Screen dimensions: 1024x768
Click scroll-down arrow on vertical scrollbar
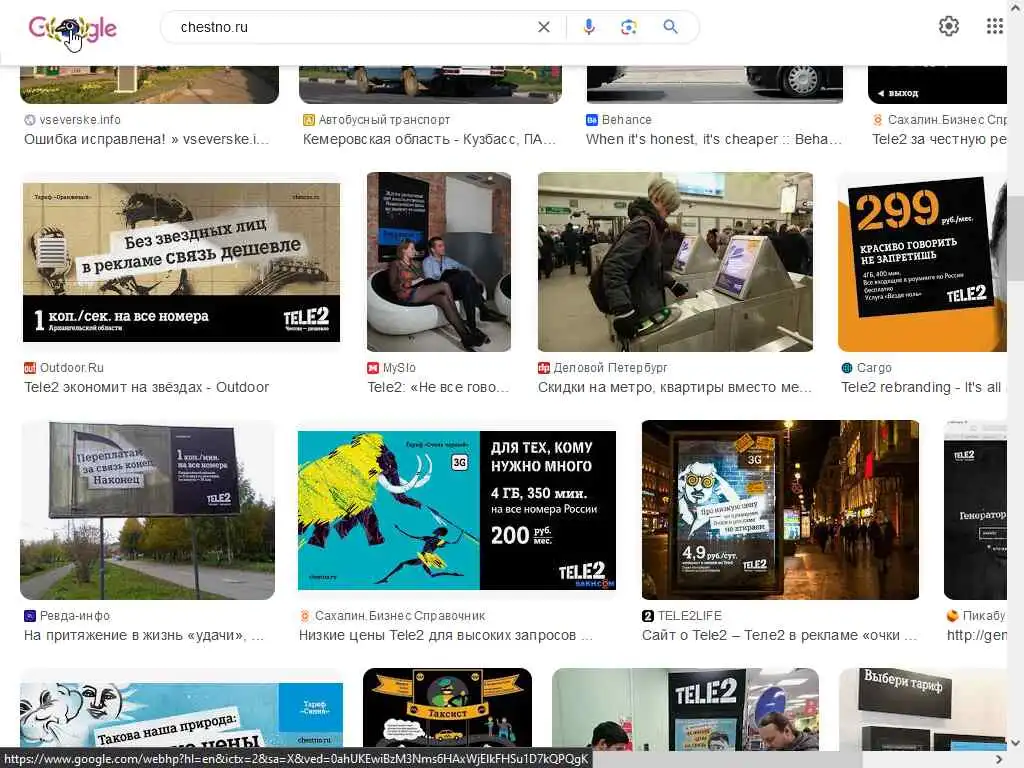coord(1016,743)
